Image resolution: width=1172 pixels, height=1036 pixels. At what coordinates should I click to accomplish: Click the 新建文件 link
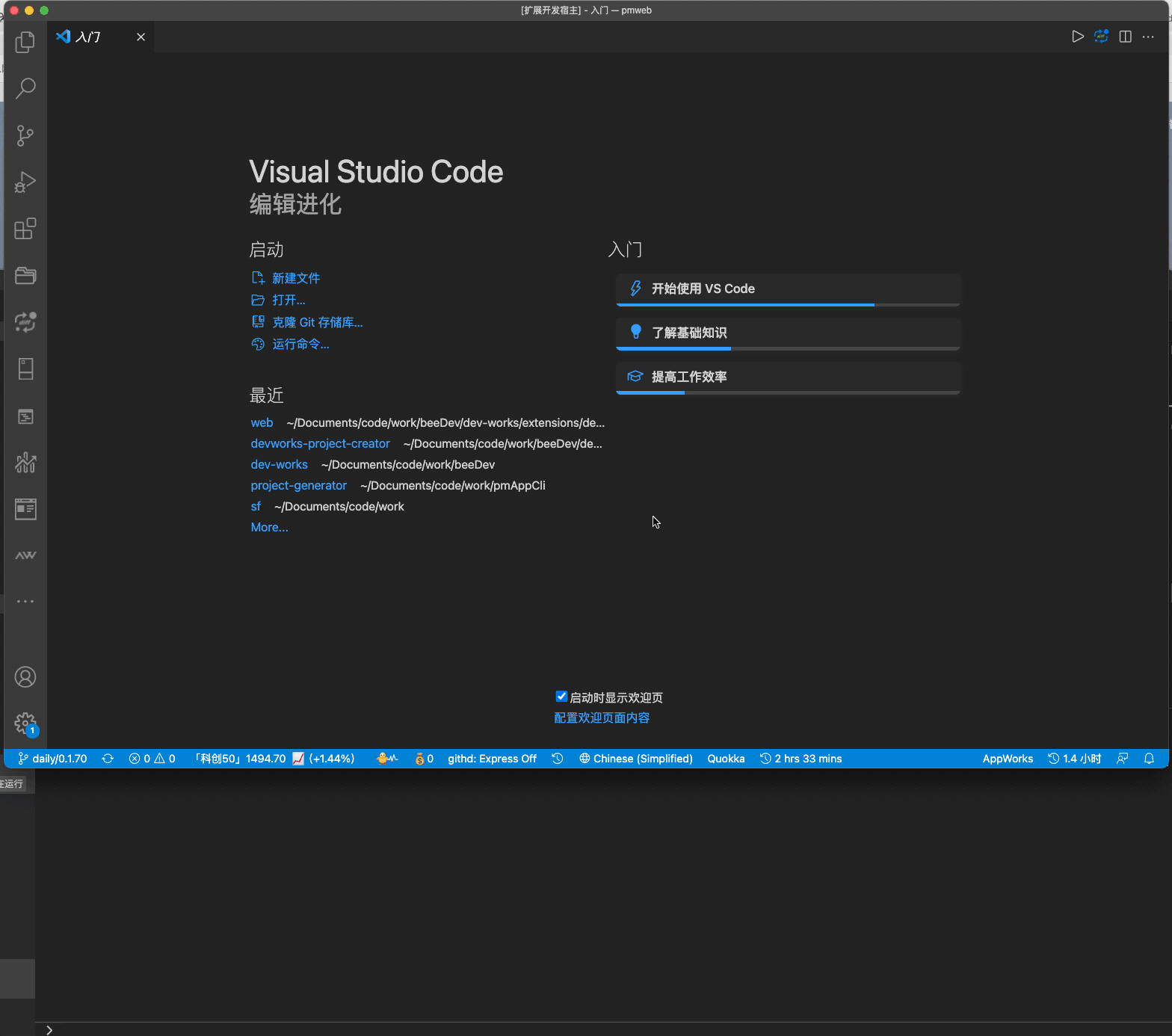click(295, 278)
